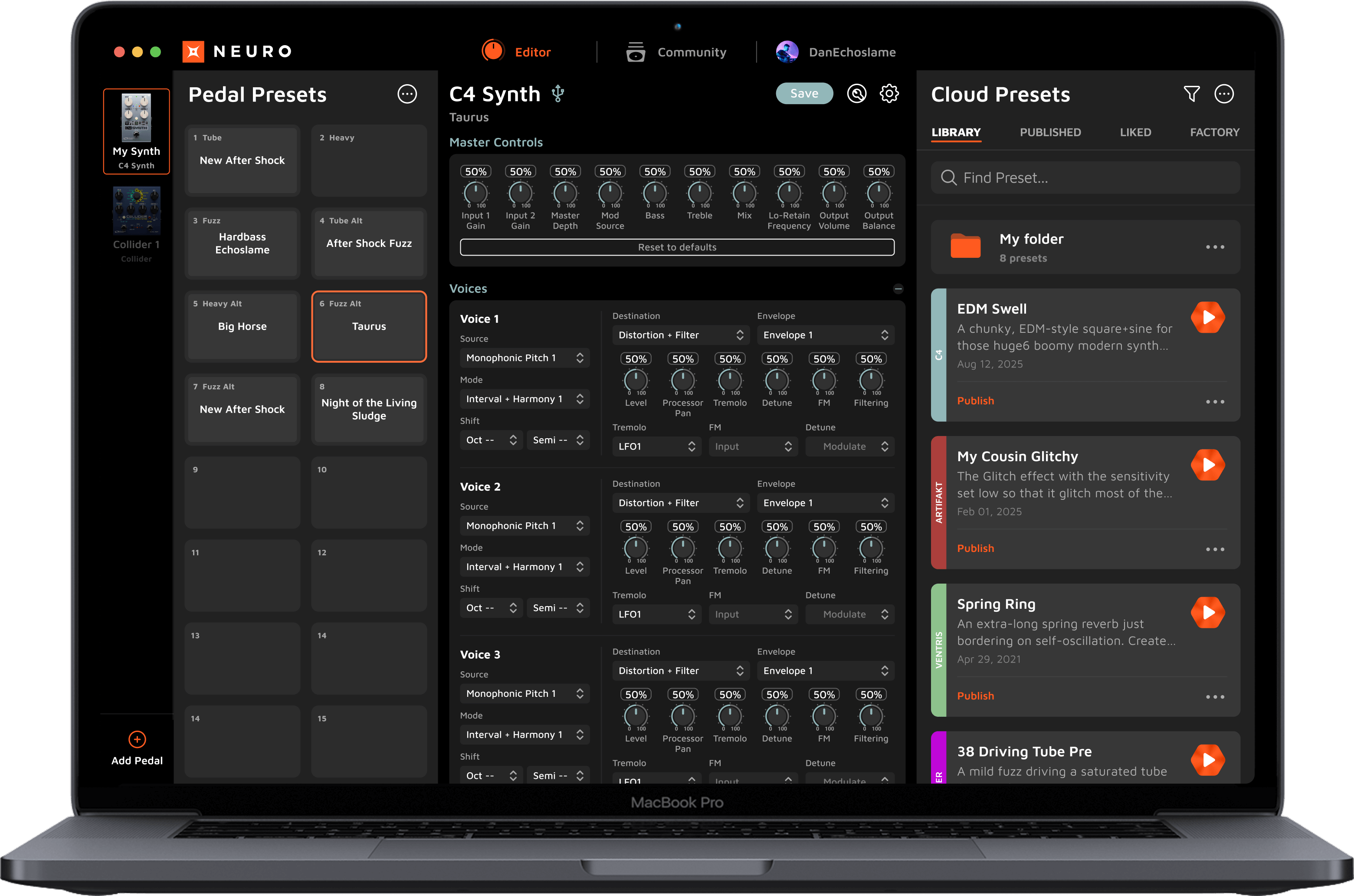This screenshot has width=1354, height=896.
Task: Collapse the Voices section
Action: (898, 289)
